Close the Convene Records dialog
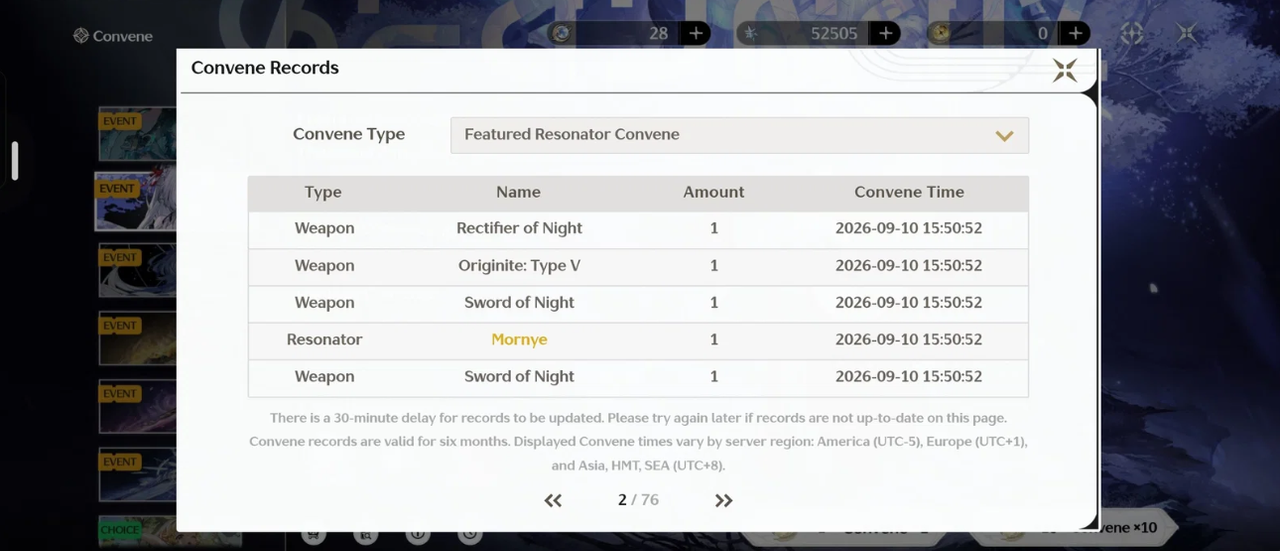 [1065, 70]
